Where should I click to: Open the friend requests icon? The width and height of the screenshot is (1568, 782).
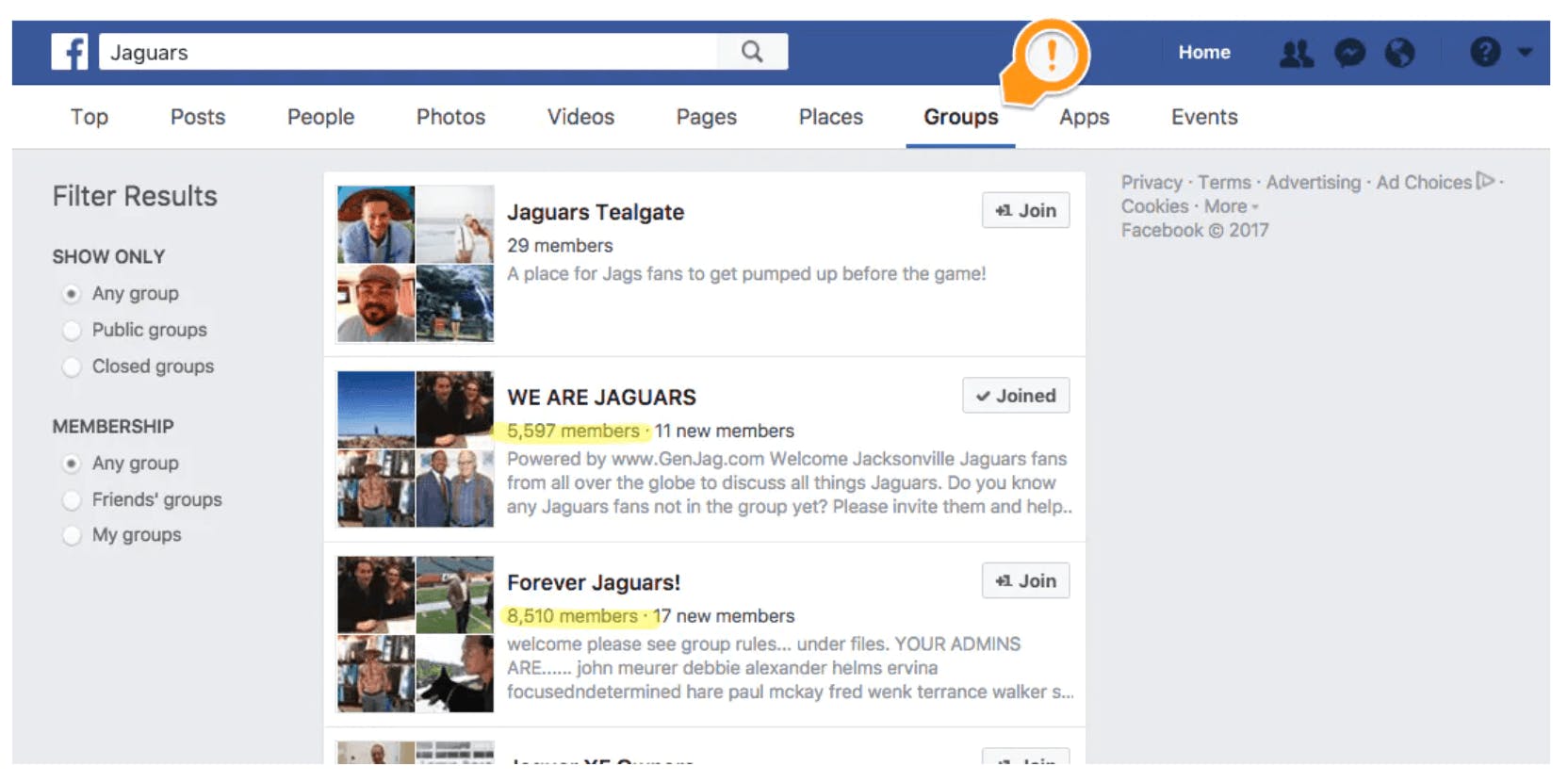point(1296,53)
